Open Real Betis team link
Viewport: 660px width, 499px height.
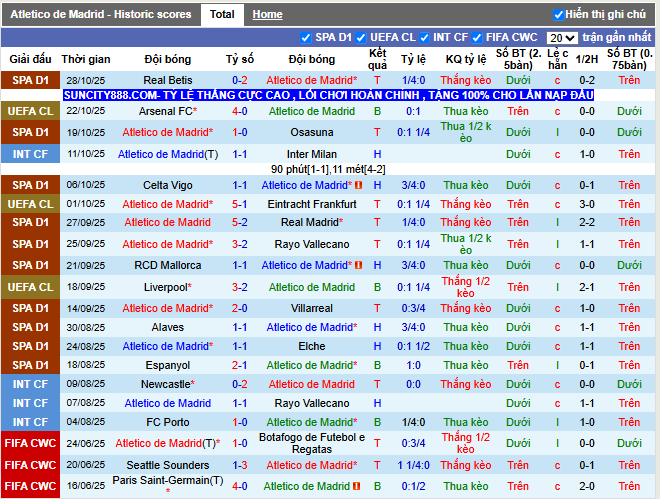[168, 80]
